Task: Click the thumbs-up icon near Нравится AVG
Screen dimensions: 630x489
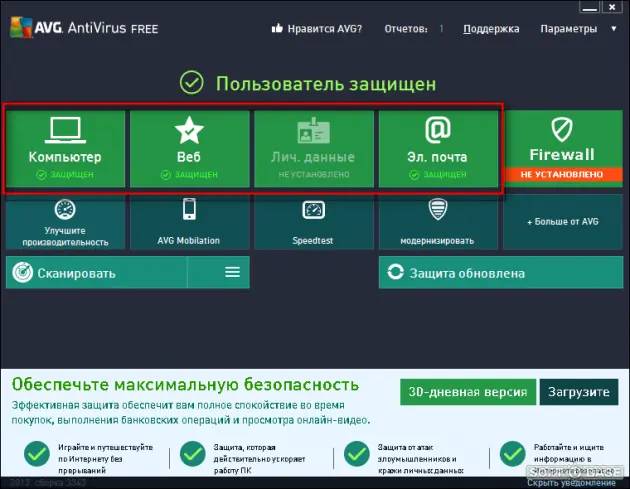Action: (277, 28)
